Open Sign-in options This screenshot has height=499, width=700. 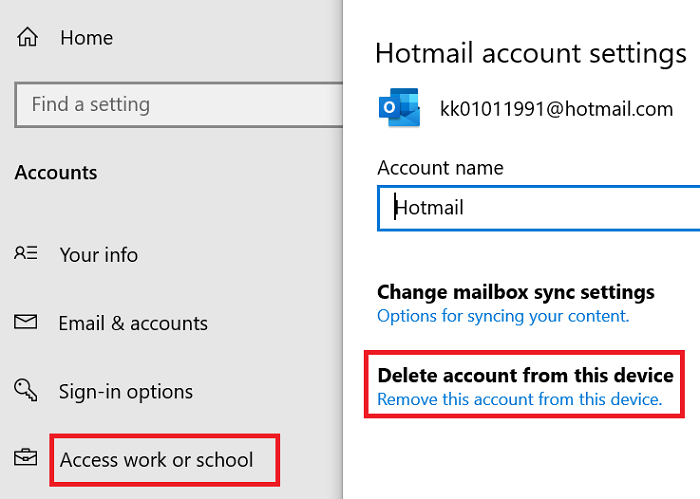pos(126,392)
